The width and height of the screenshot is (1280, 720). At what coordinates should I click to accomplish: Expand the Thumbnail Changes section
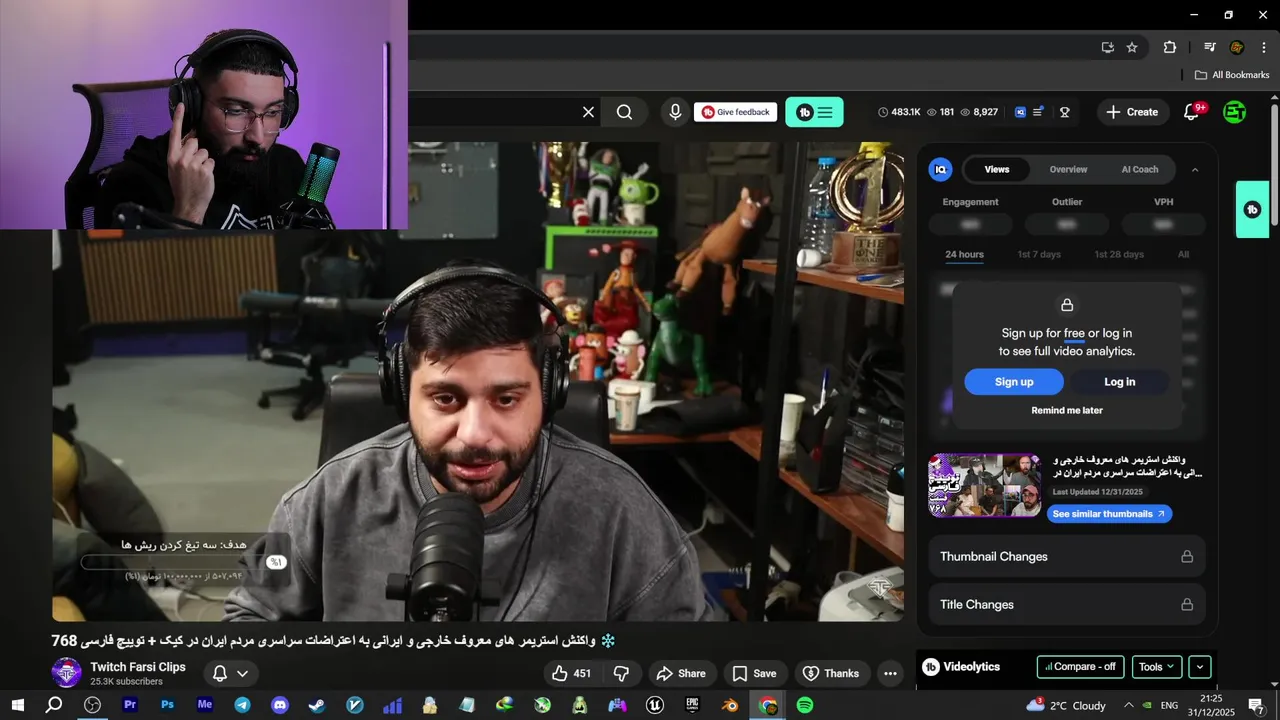coord(1066,557)
